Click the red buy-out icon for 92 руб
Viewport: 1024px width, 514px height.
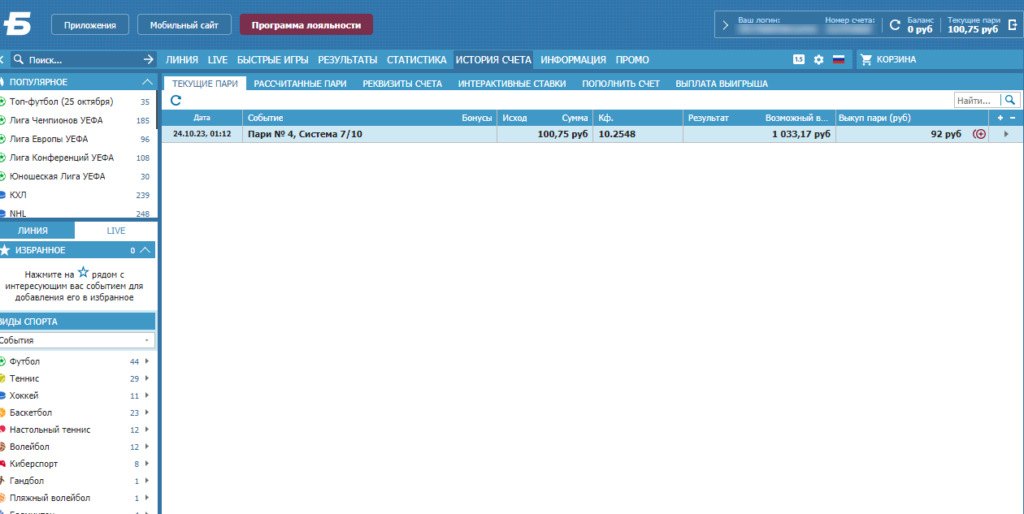979,134
